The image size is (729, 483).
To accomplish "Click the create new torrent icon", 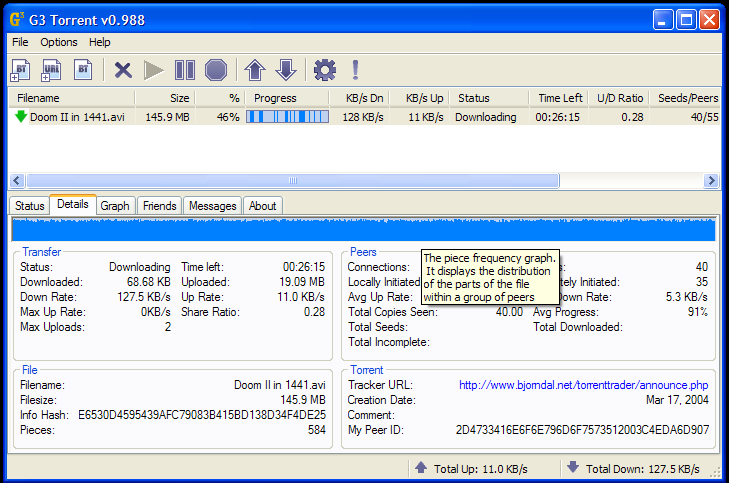I will point(84,70).
